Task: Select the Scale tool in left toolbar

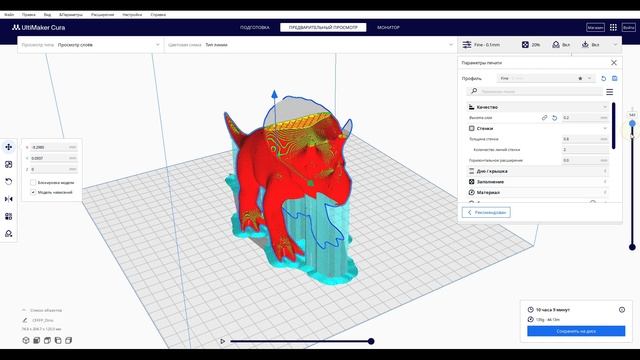Action: [9, 164]
